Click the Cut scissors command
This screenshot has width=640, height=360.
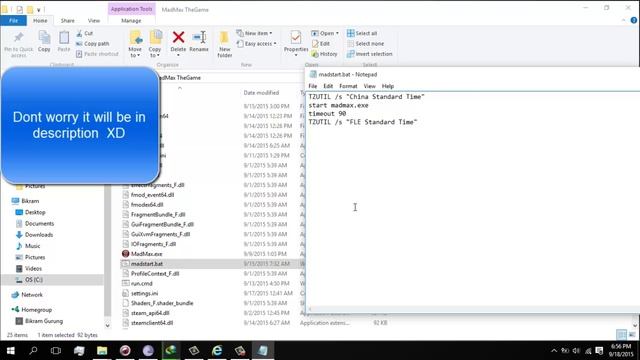[x=84, y=33]
